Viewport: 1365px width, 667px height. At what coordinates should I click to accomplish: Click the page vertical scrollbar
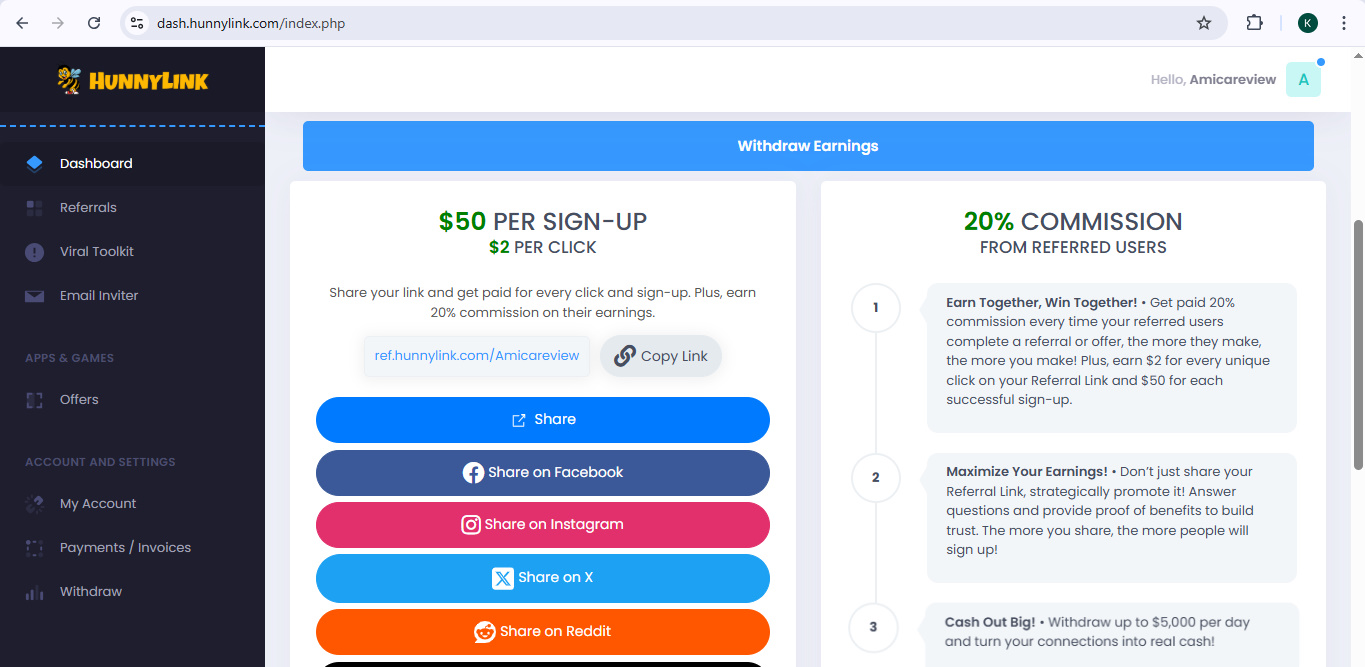pos(1357,345)
